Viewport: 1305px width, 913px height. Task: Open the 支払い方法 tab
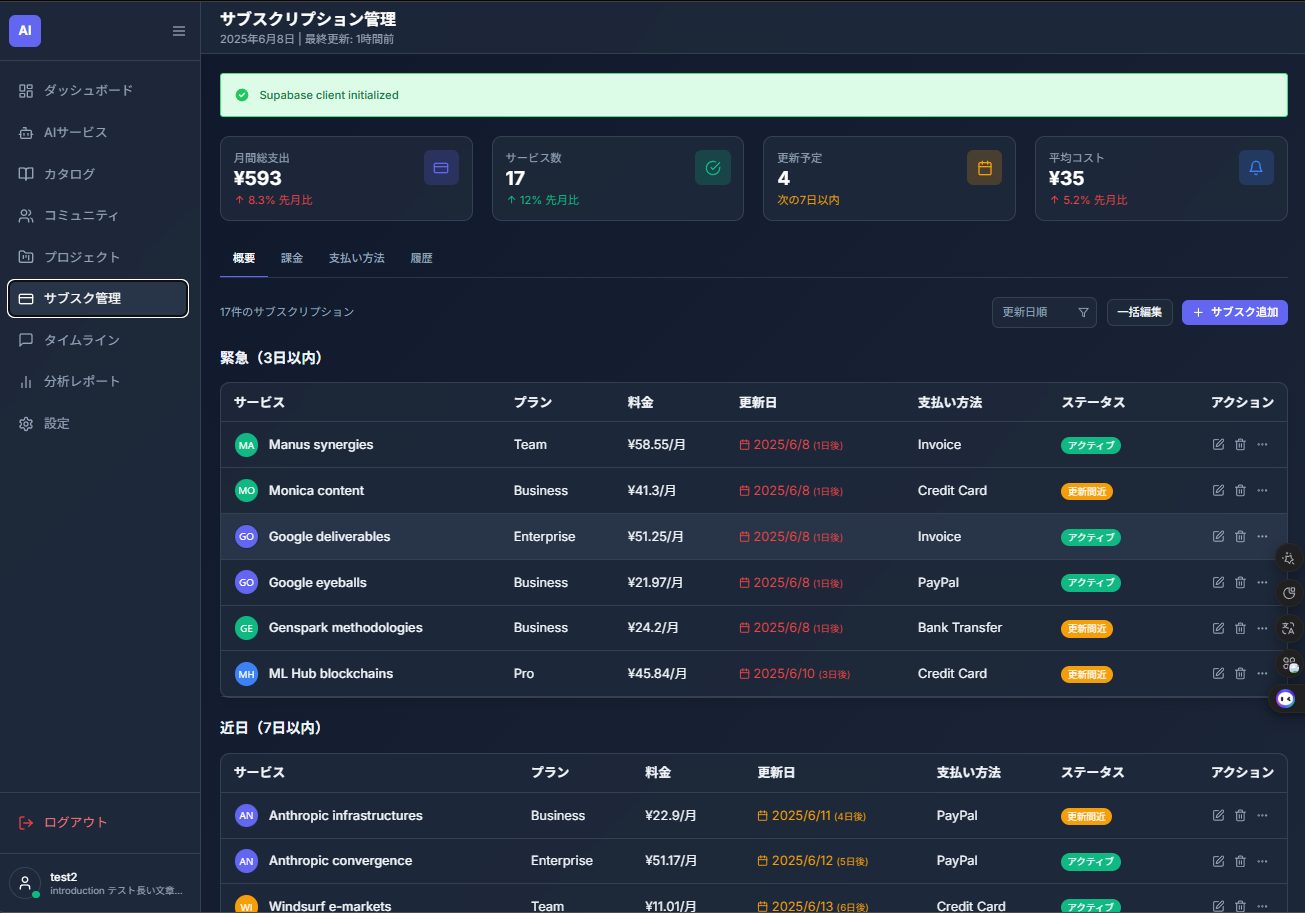(x=356, y=258)
